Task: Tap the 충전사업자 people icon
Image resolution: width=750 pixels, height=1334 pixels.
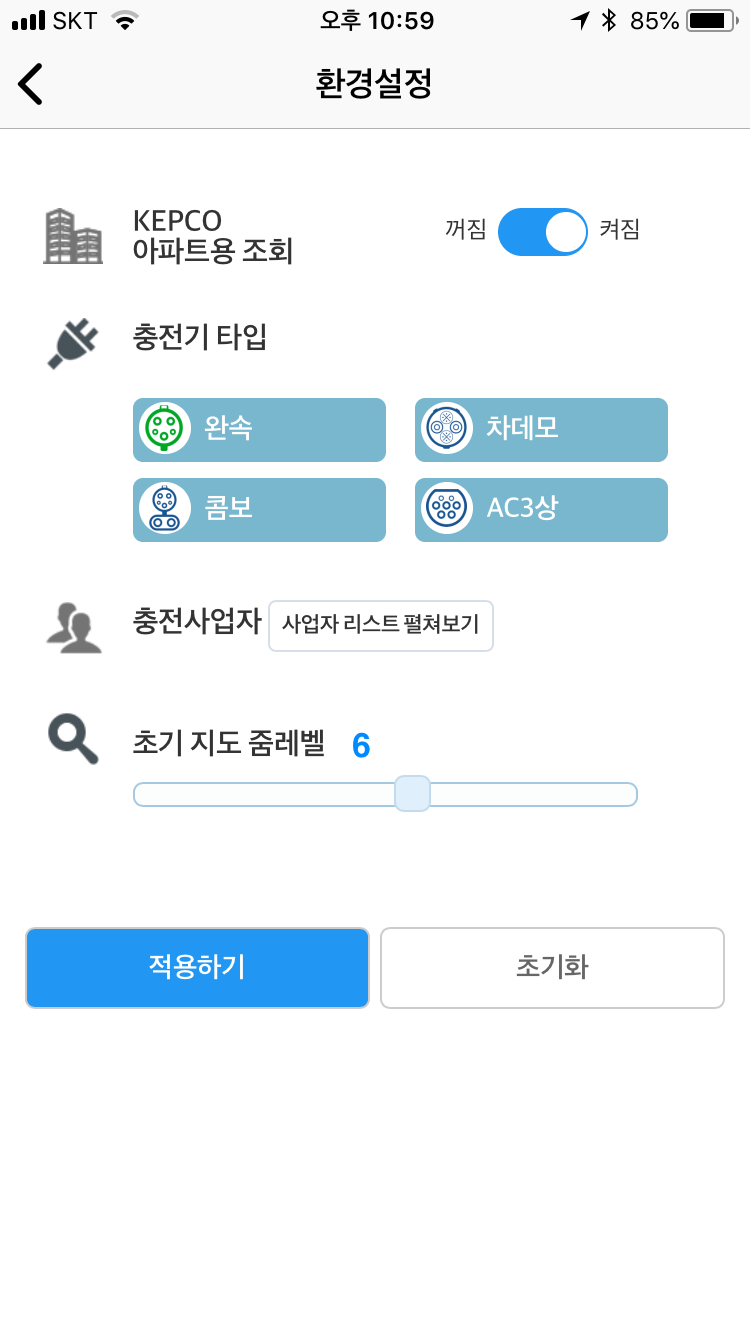Action: [74, 628]
